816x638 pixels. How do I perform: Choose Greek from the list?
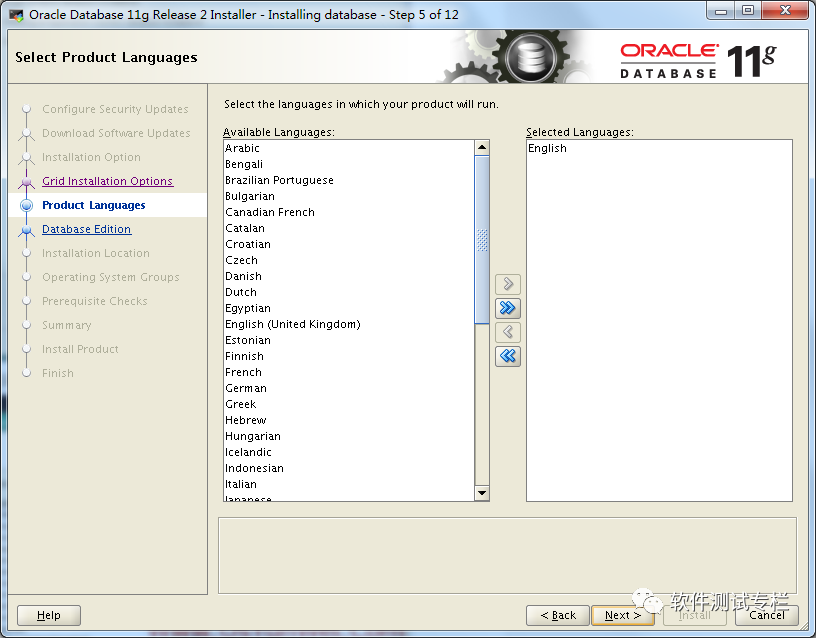(349, 404)
